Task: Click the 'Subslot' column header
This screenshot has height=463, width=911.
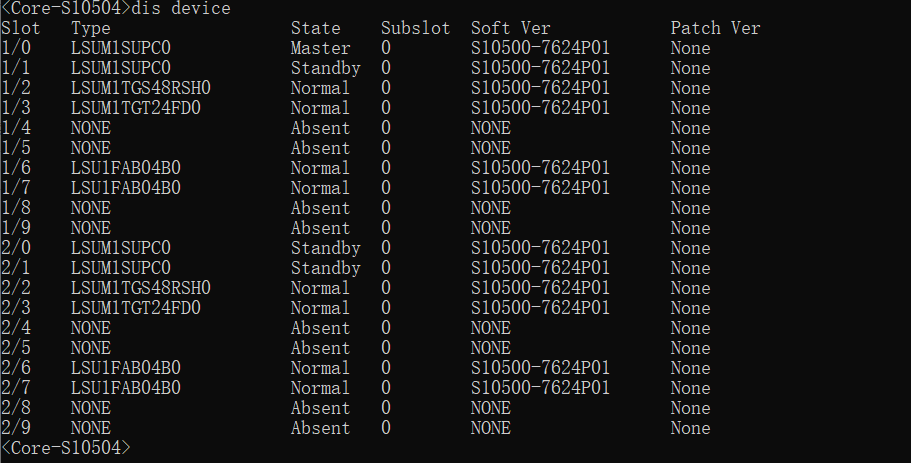Action: [x=415, y=28]
